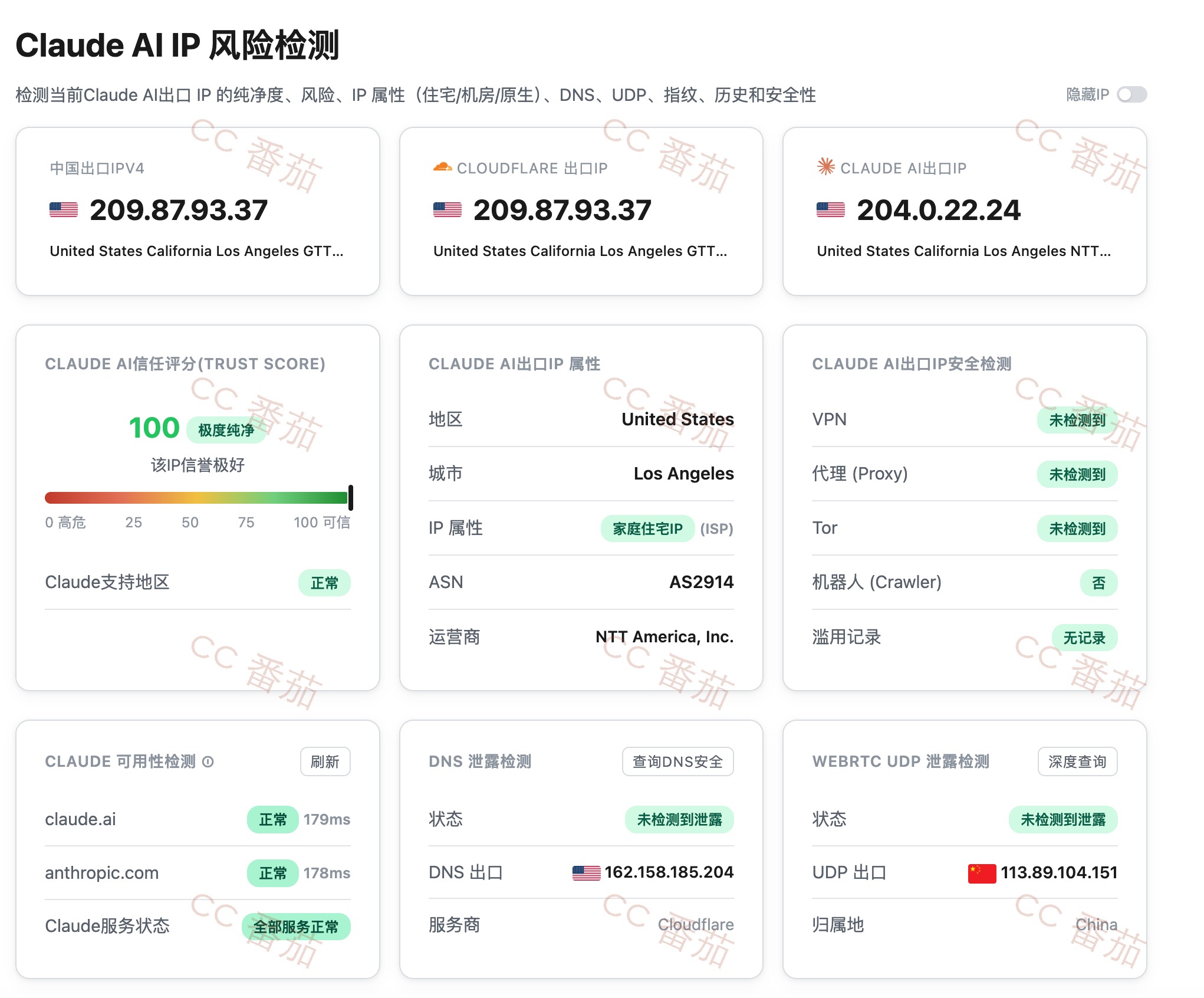Click the Claude AI exit IP 204.0.22.24

(x=939, y=210)
